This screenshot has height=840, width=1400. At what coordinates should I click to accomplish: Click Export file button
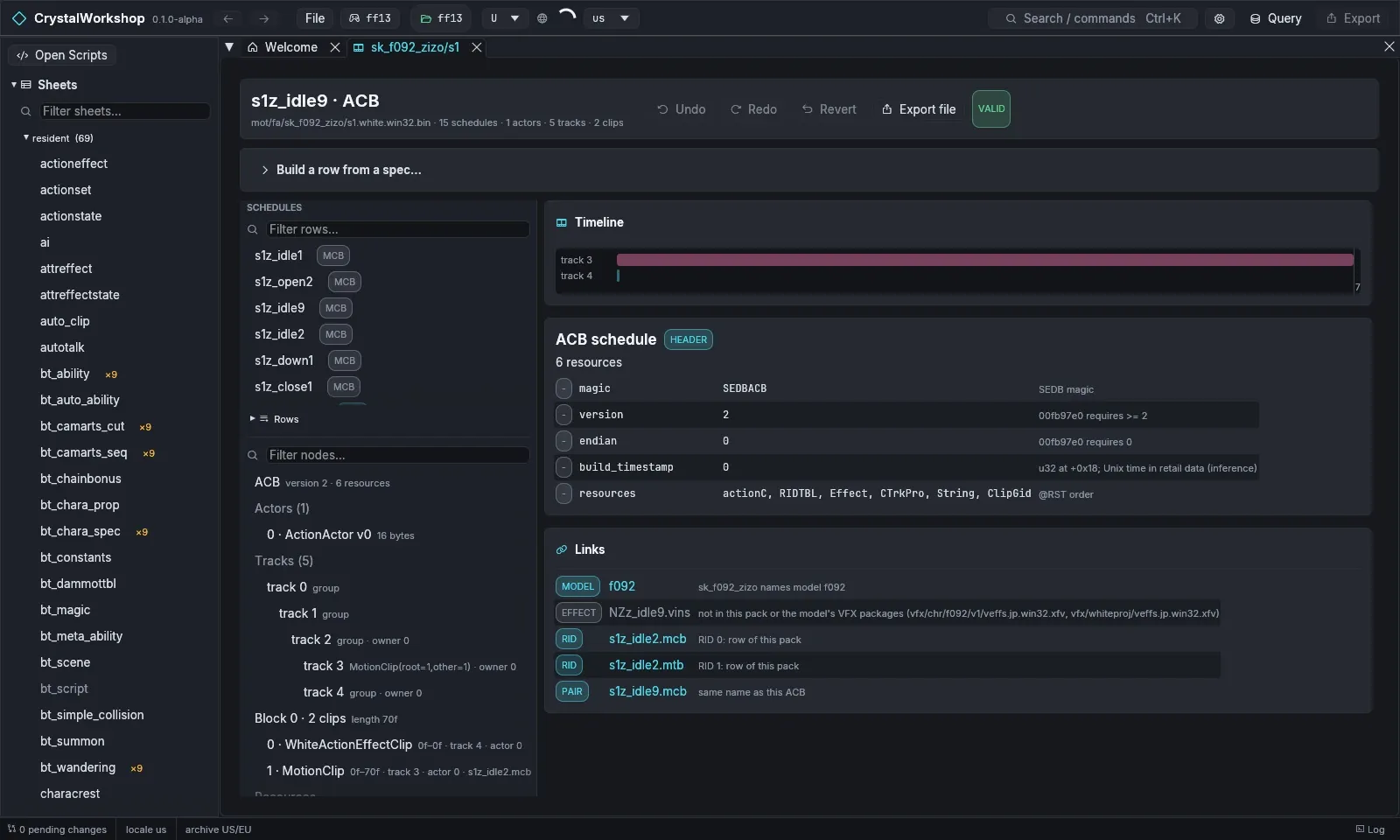[x=918, y=109]
